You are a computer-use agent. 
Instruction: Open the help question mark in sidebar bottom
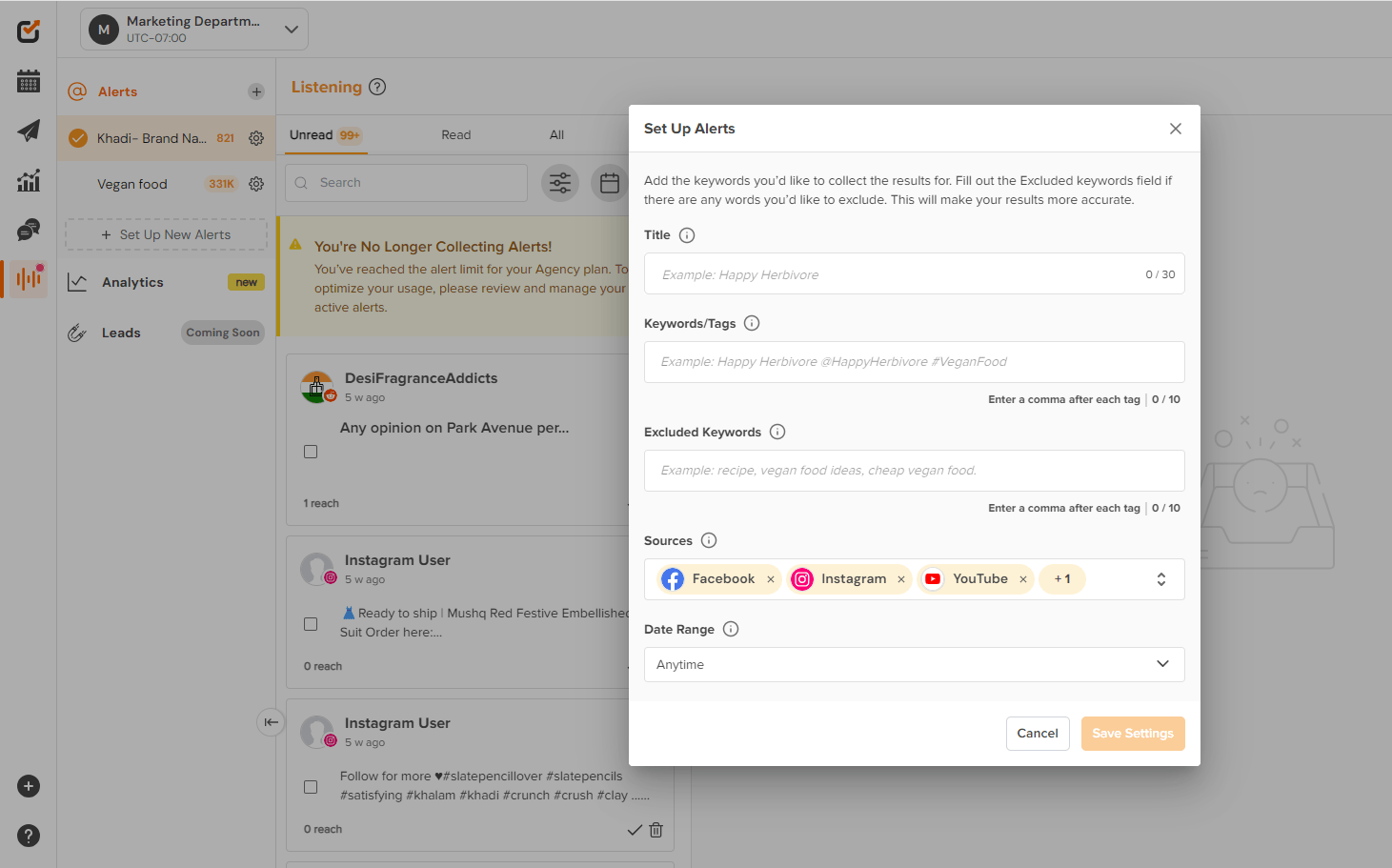(x=29, y=836)
